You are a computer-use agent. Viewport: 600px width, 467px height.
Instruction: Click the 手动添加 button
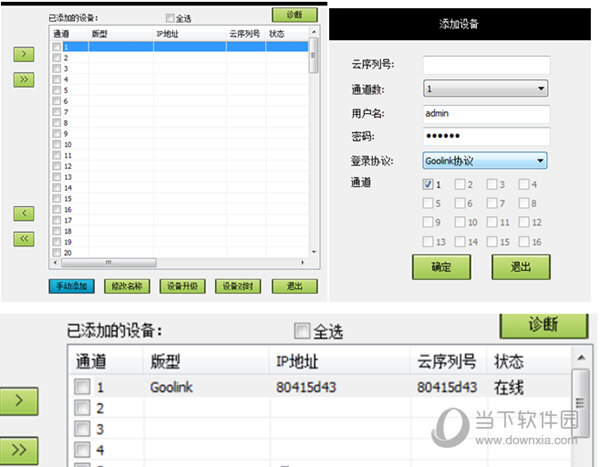click(x=72, y=286)
